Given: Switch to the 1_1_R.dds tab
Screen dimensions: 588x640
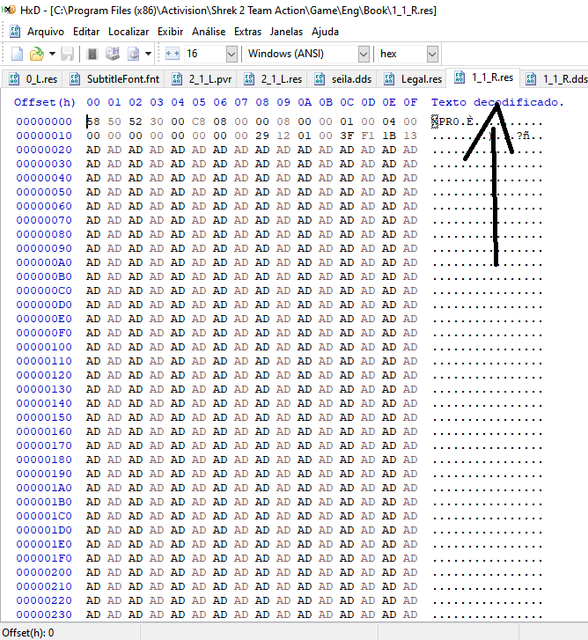Looking at the screenshot, I should pyautogui.click(x=556, y=79).
